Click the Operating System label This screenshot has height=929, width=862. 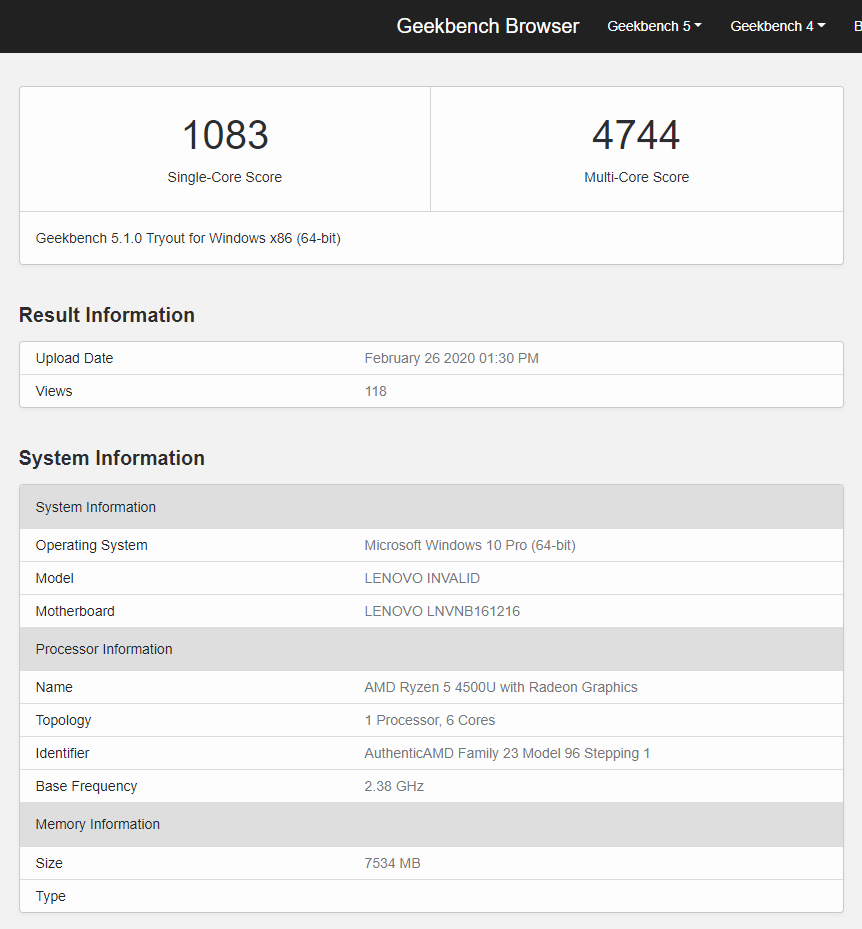pyautogui.click(x=91, y=545)
